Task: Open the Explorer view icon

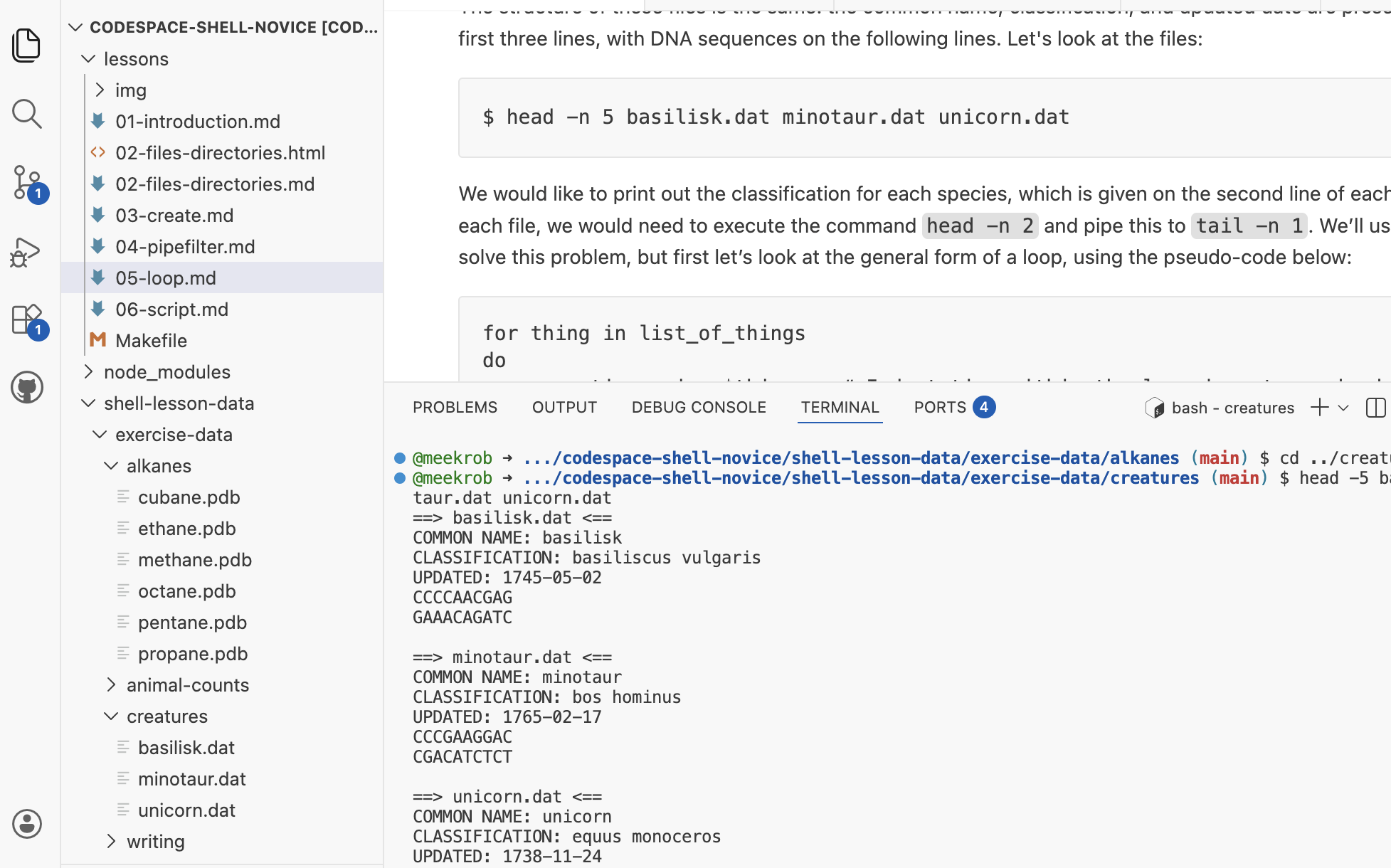Action: [27, 46]
